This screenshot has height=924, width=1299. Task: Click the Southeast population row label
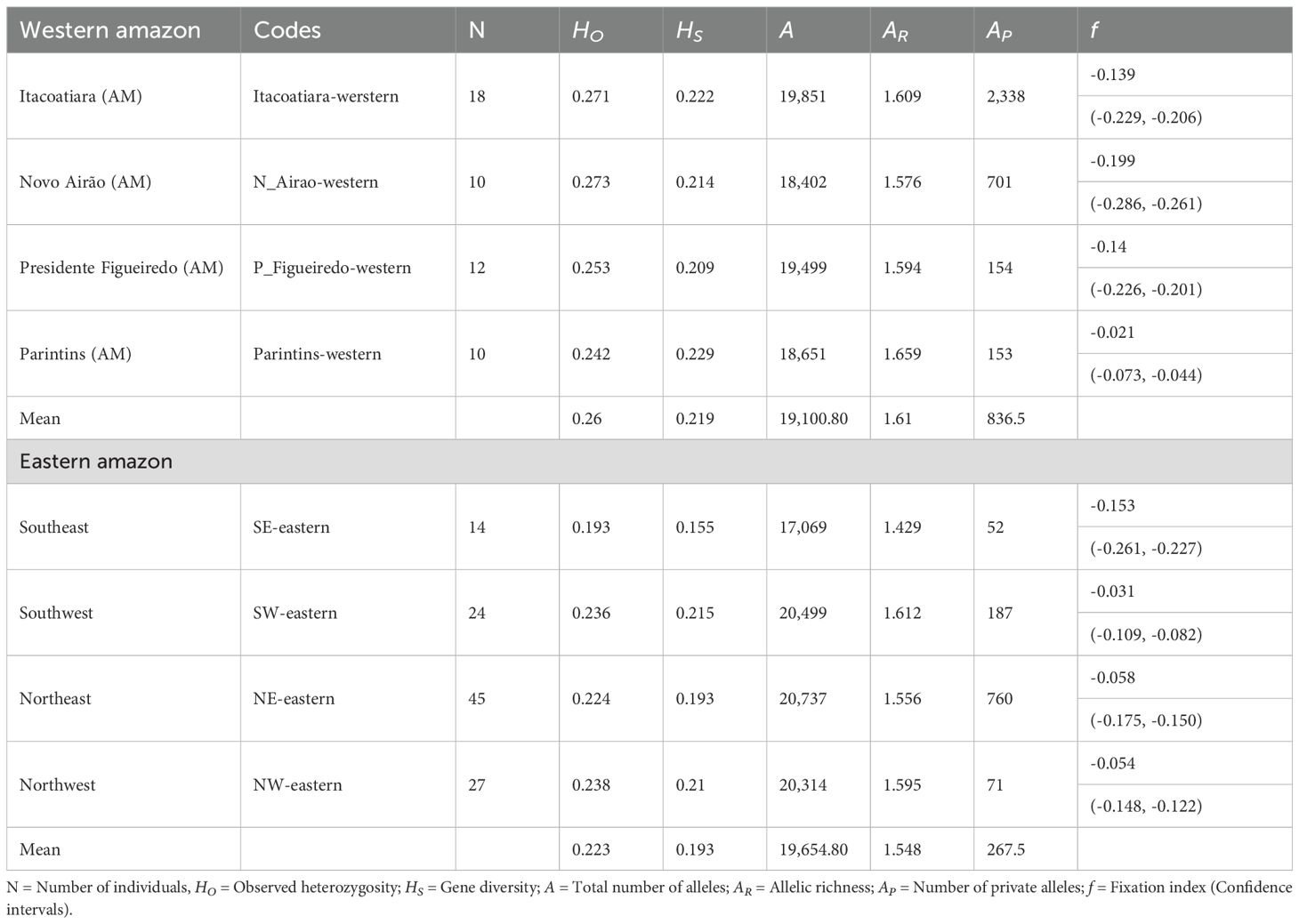pos(54,527)
